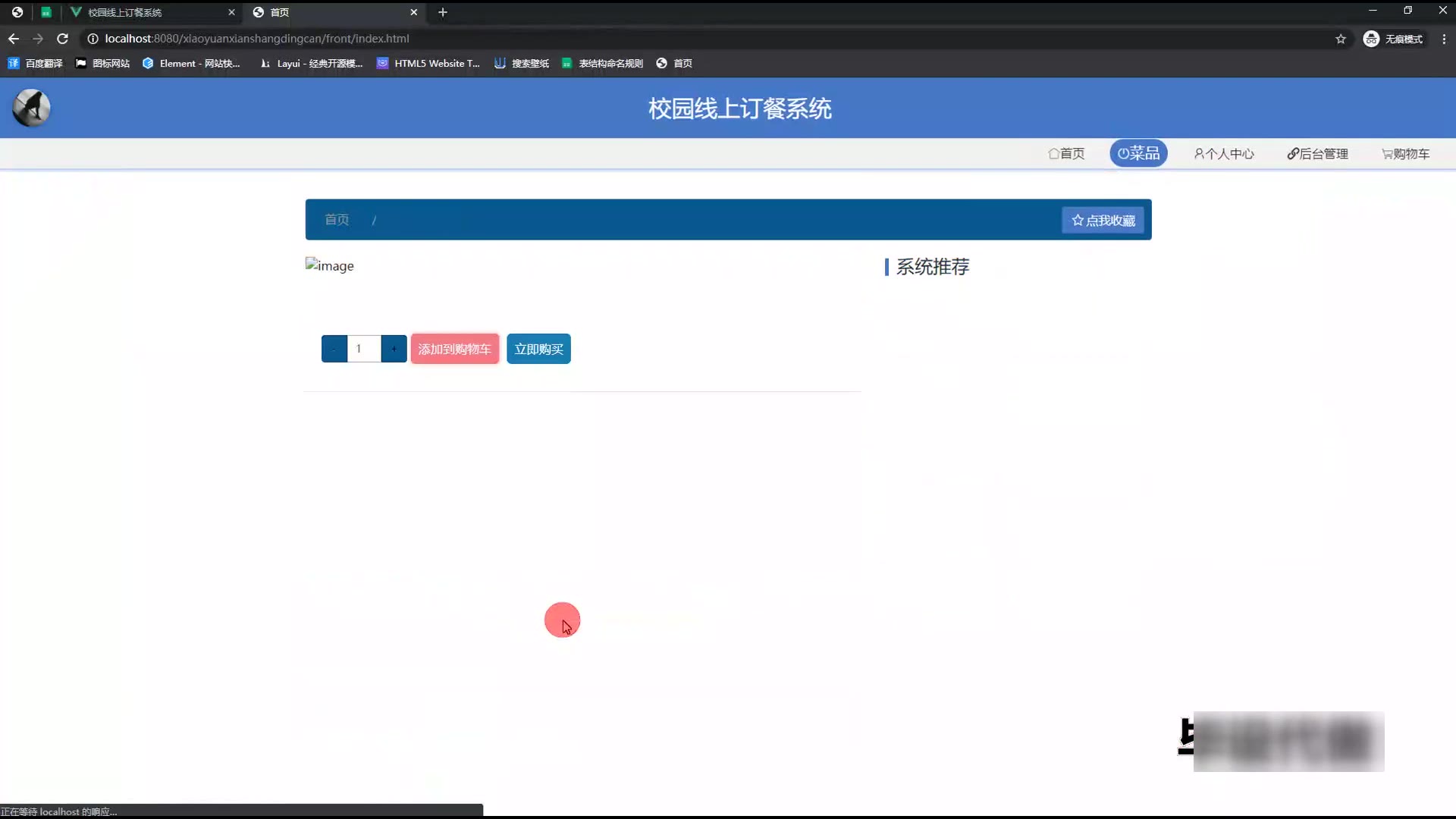This screenshot has height=819, width=1456.
Task: Increase quantity with the plus button
Action: coord(394,349)
